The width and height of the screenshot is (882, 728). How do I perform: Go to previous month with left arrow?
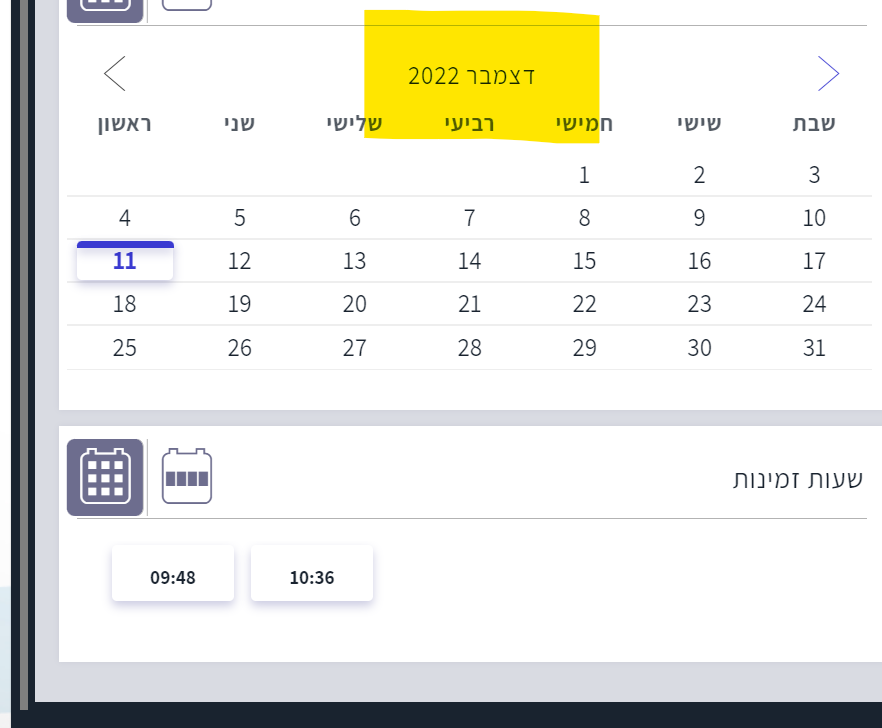115,74
